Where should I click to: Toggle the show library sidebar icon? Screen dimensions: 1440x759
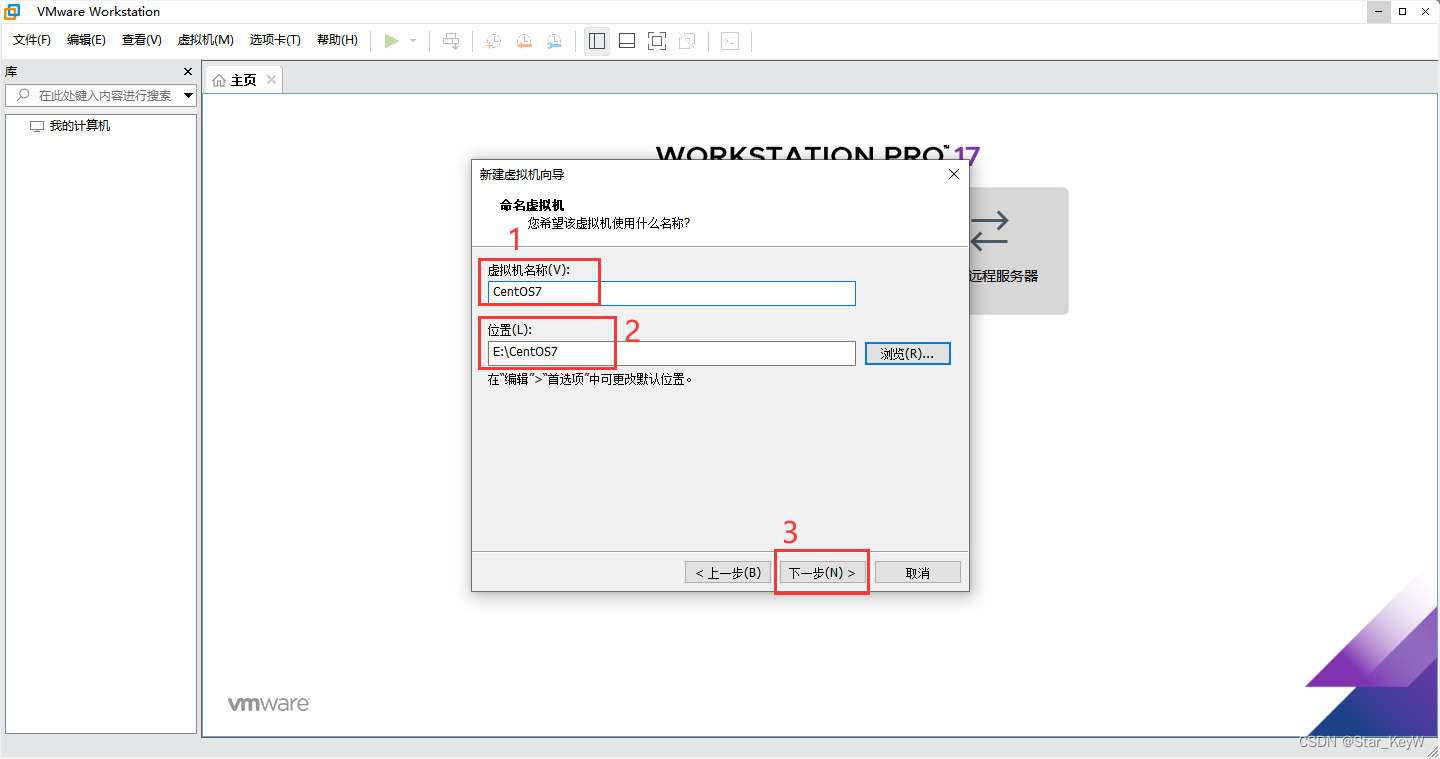[597, 41]
